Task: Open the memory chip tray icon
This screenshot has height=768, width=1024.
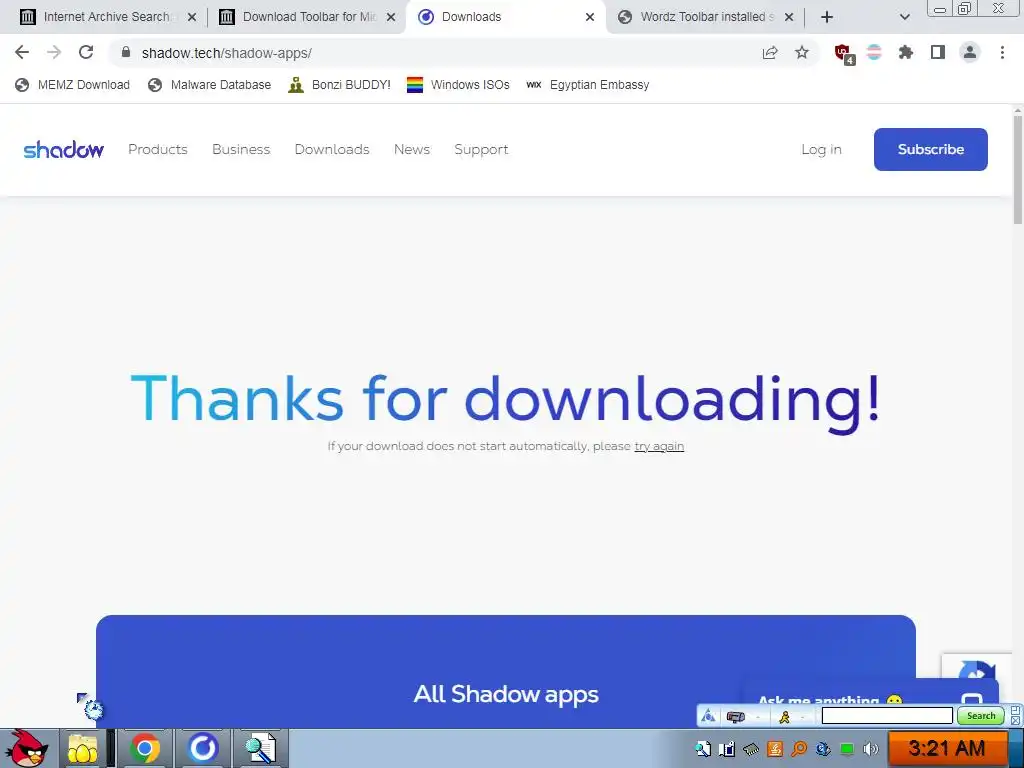Action: (x=751, y=749)
